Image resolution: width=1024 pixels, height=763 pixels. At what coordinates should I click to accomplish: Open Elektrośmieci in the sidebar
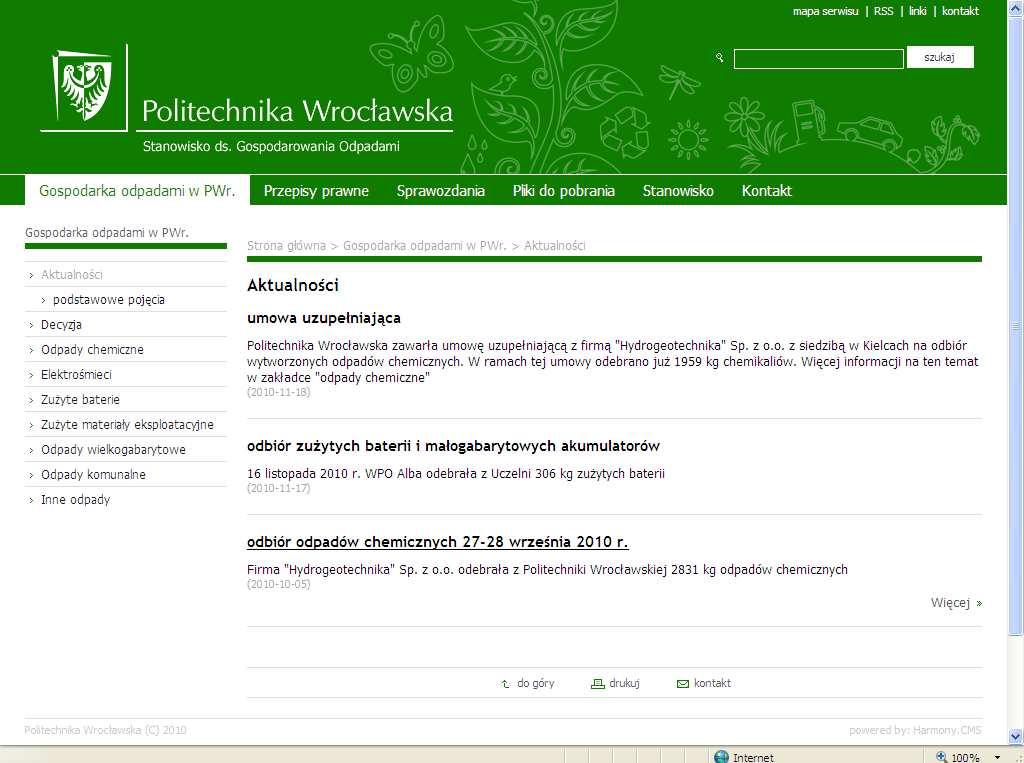76,375
